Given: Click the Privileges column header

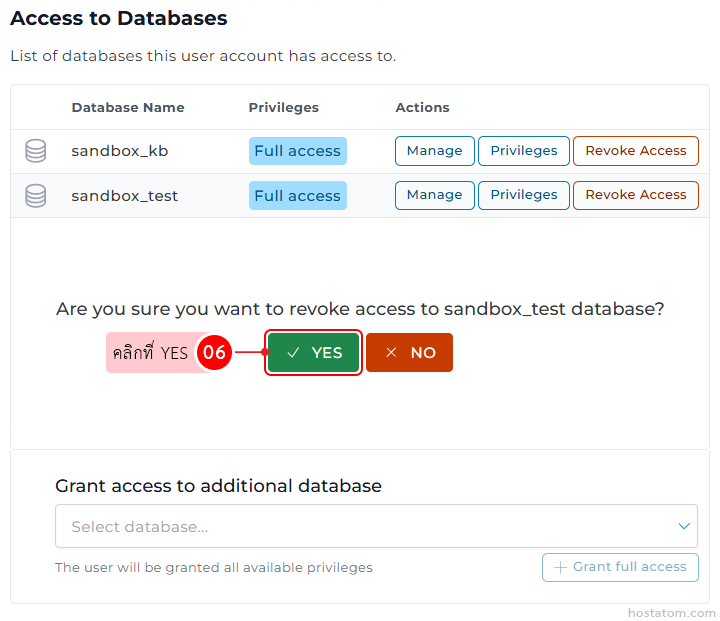Looking at the screenshot, I should point(283,107).
